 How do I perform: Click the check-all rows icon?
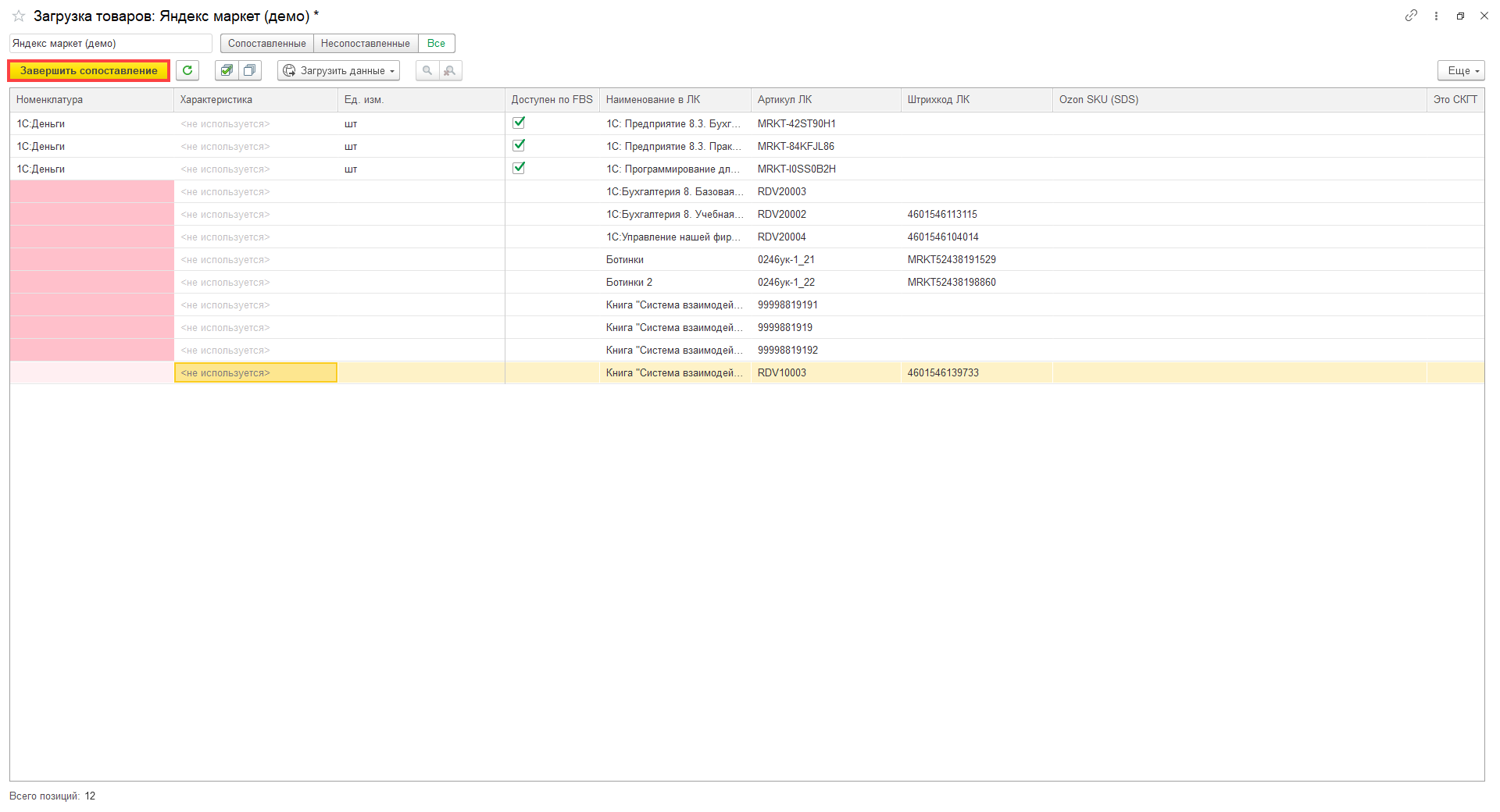227,70
